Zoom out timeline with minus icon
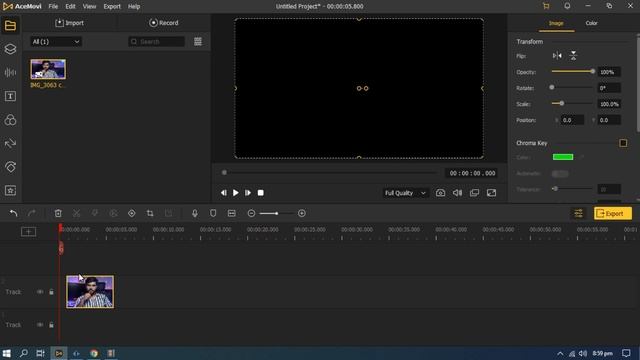The width and height of the screenshot is (640, 360). click(x=251, y=213)
